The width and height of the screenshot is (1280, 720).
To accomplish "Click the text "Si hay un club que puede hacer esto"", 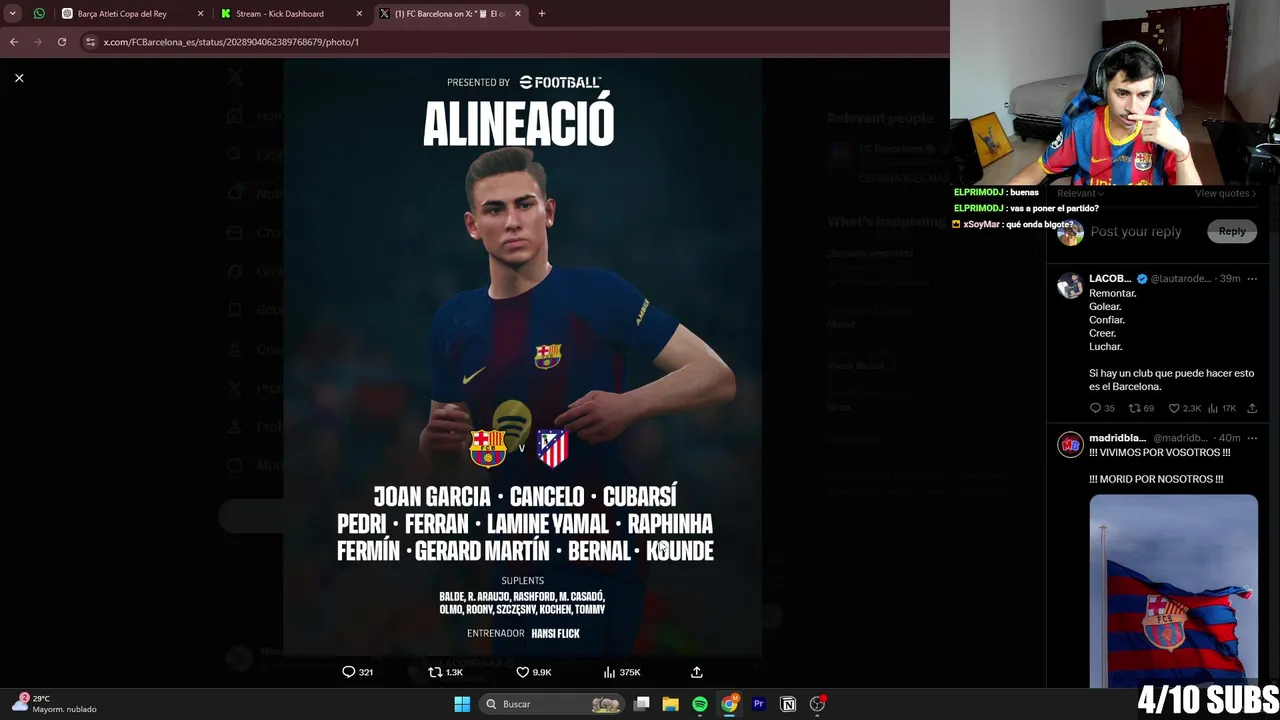I will click(1171, 373).
